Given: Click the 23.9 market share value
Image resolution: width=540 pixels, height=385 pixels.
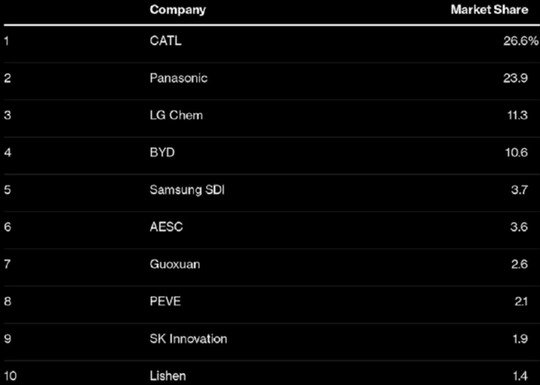Looking at the screenshot, I should click(515, 78).
